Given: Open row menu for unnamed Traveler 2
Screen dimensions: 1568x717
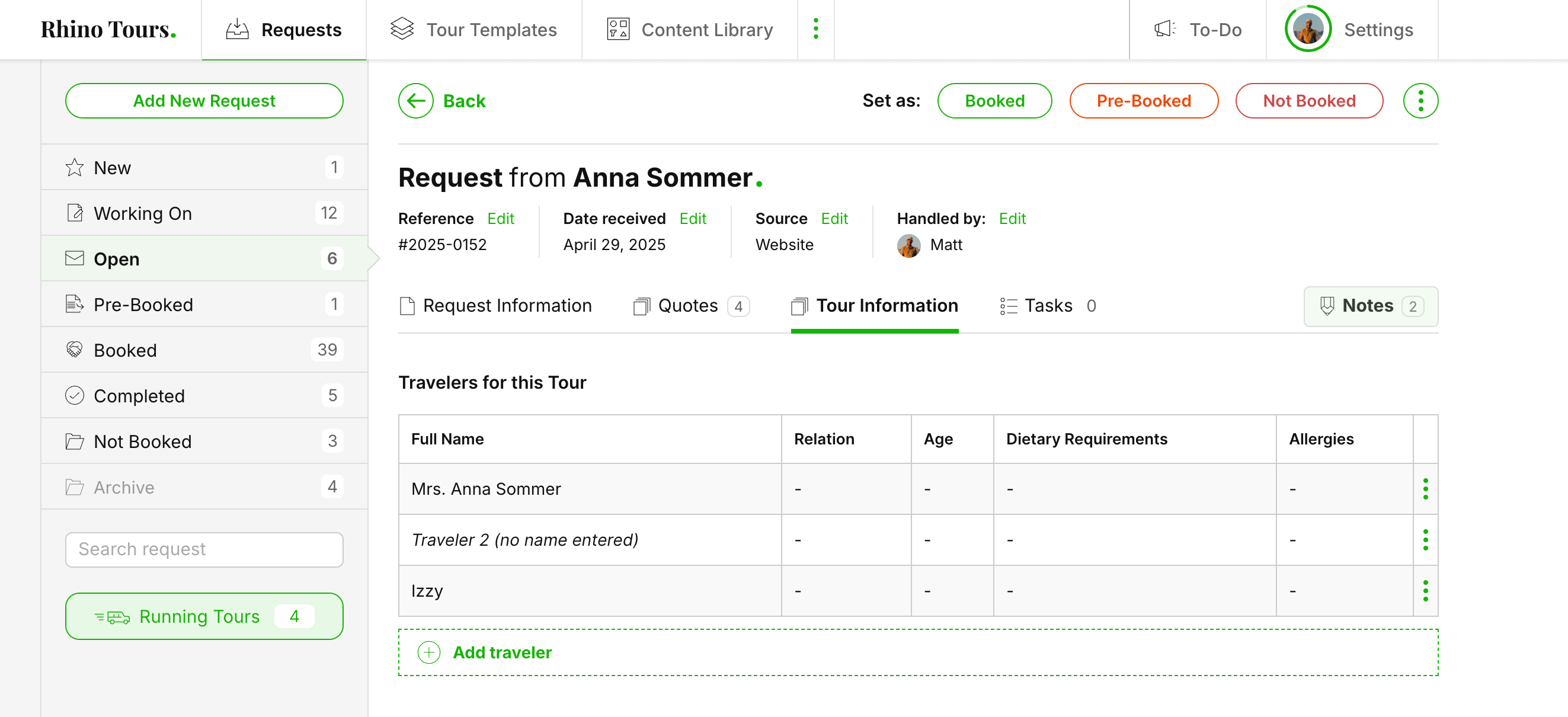Looking at the screenshot, I should (x=1425, y=539).
